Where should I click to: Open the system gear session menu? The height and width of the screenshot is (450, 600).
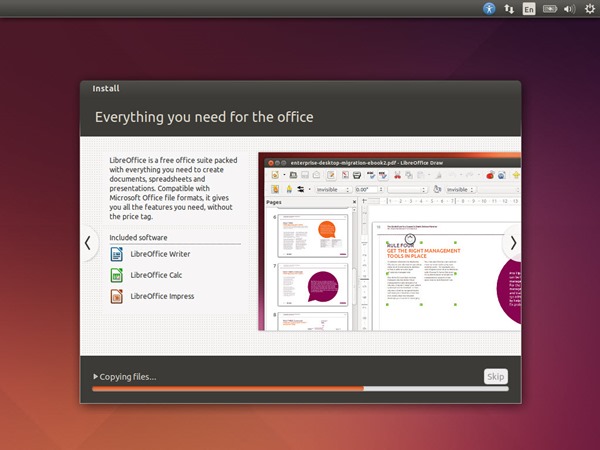tap(590, 9)
